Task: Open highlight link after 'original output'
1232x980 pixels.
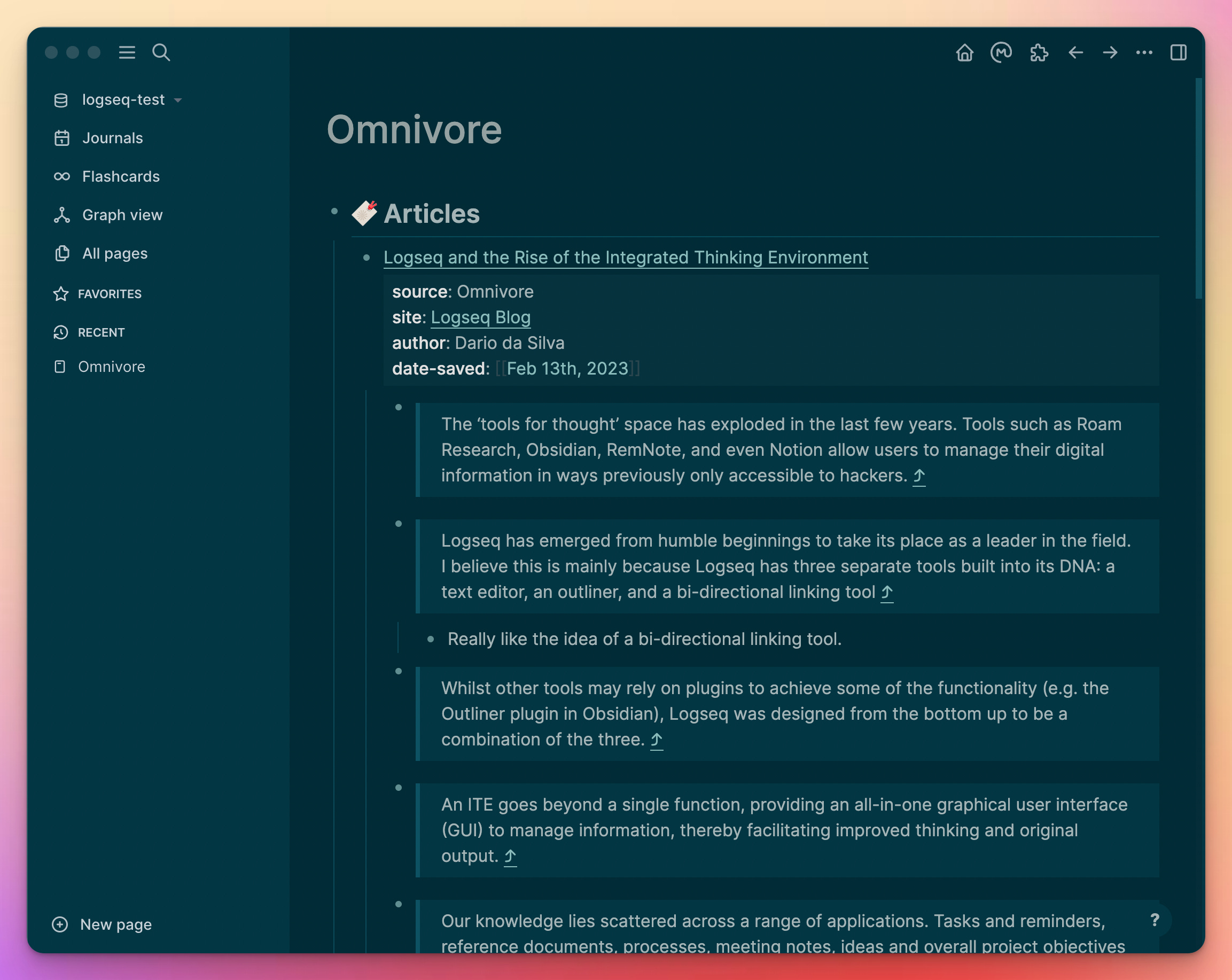Action: pyautogui.click(x=510, y=857)
